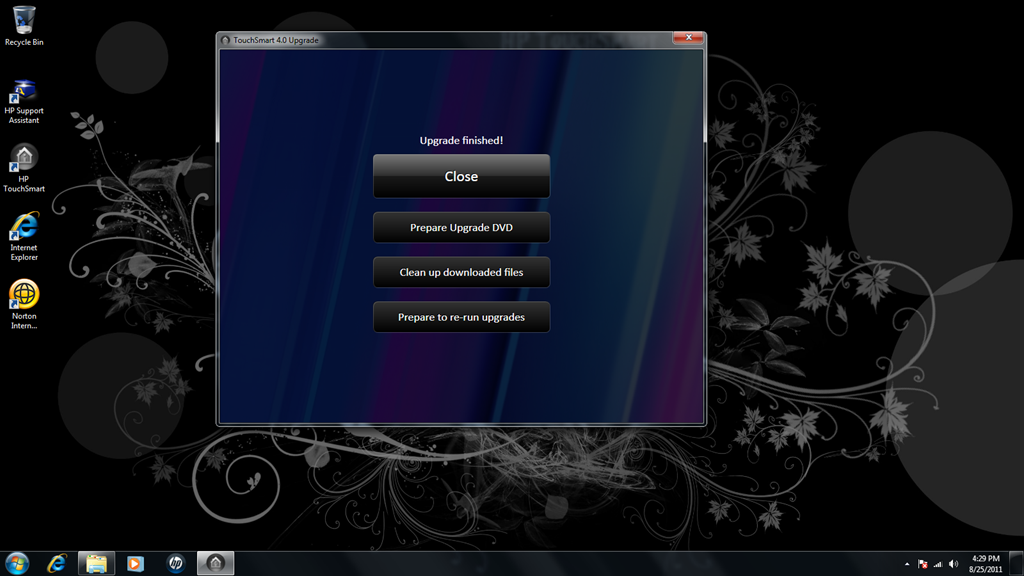Screen dimensions: 1024x576
Task: Open the Windows Start menu
Action: 17,563
